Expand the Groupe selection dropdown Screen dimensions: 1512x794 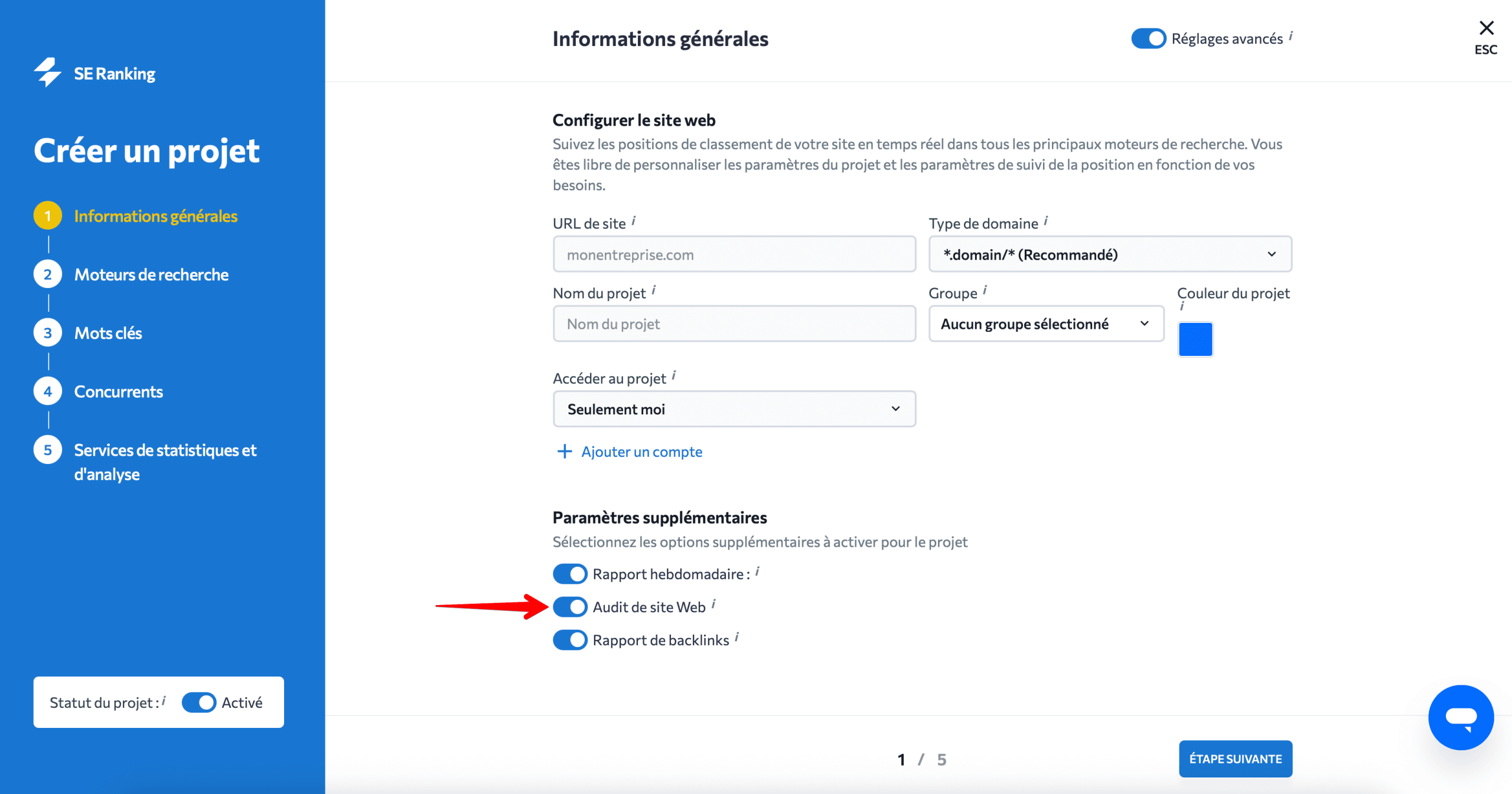click(1046, 324)
